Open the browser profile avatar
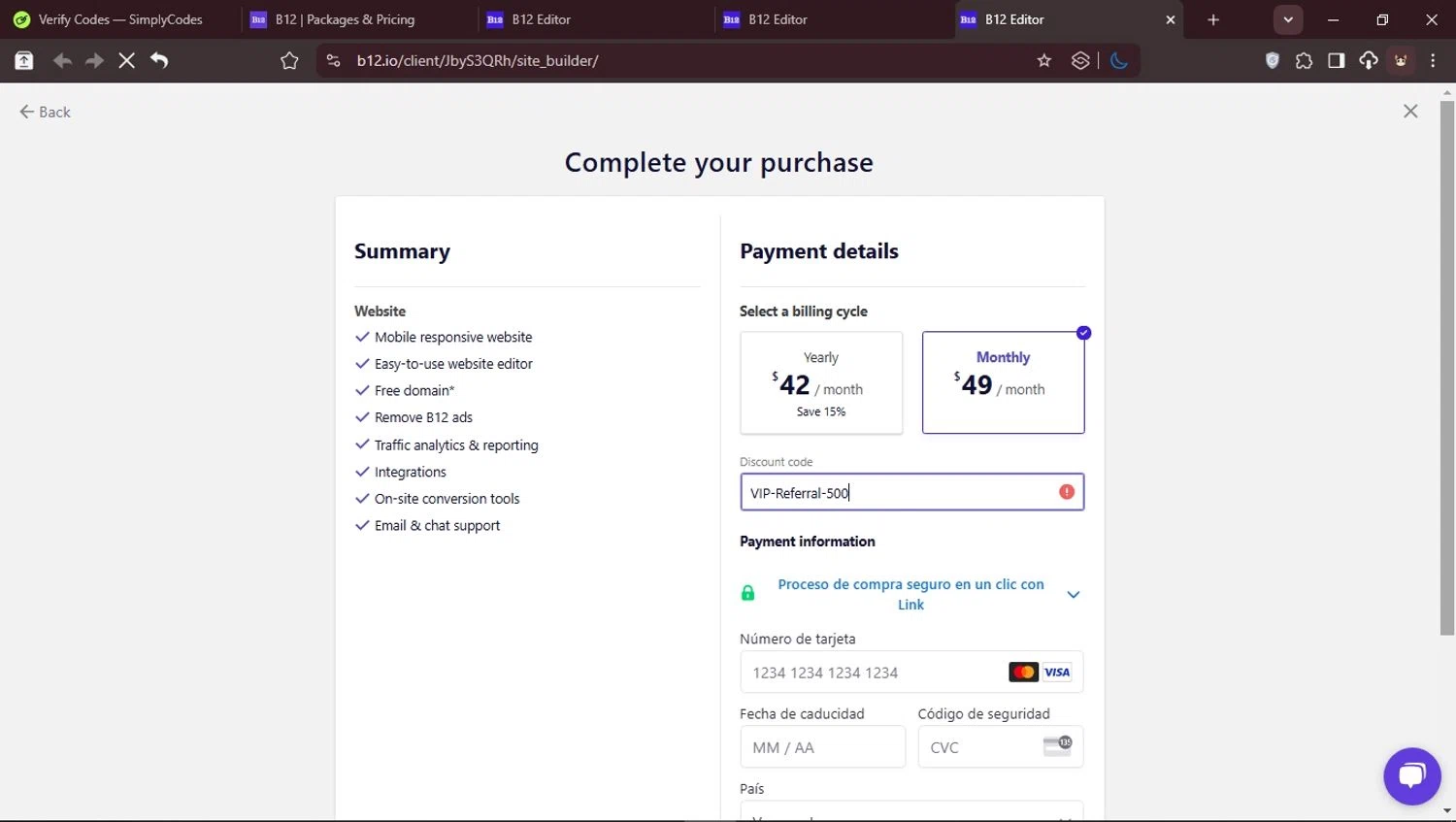Viewport: 1456px width, 822px height. [1401, 60]
